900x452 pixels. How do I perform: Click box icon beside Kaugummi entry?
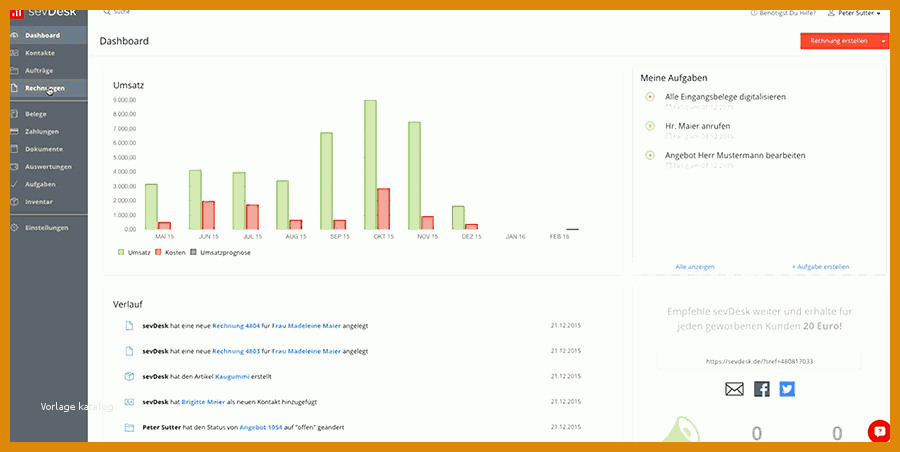(x=129, y=377)
